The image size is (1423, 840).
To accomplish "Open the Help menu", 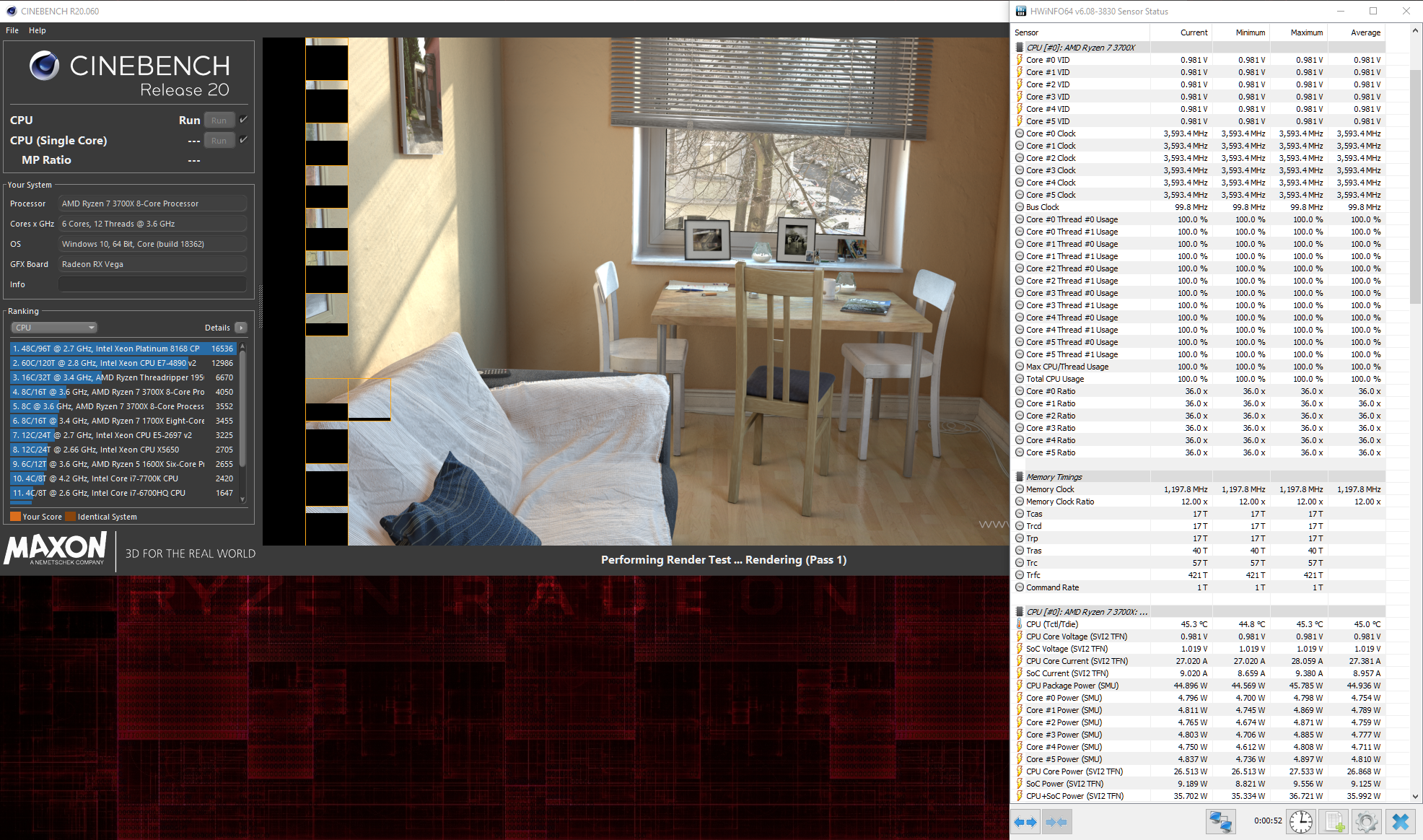I will [38, 30].
